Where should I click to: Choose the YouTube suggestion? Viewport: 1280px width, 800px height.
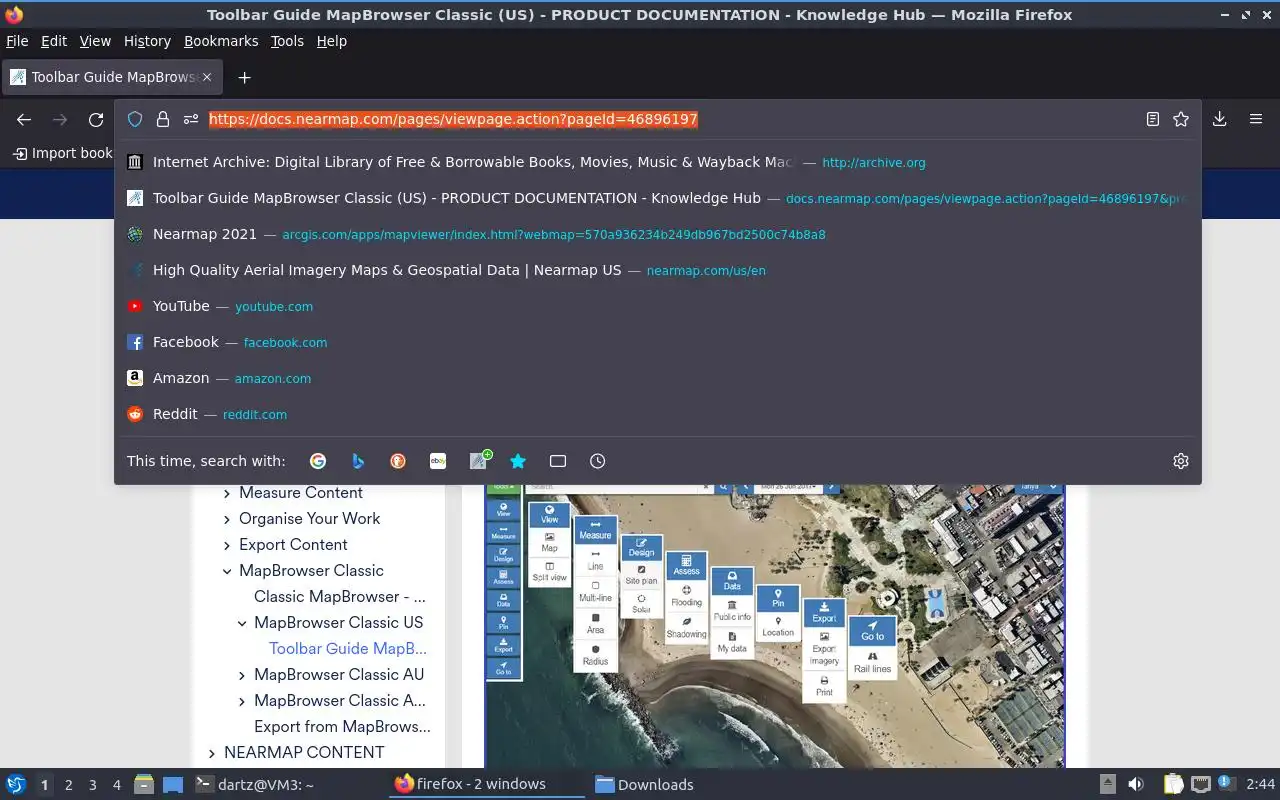point(658,306)
